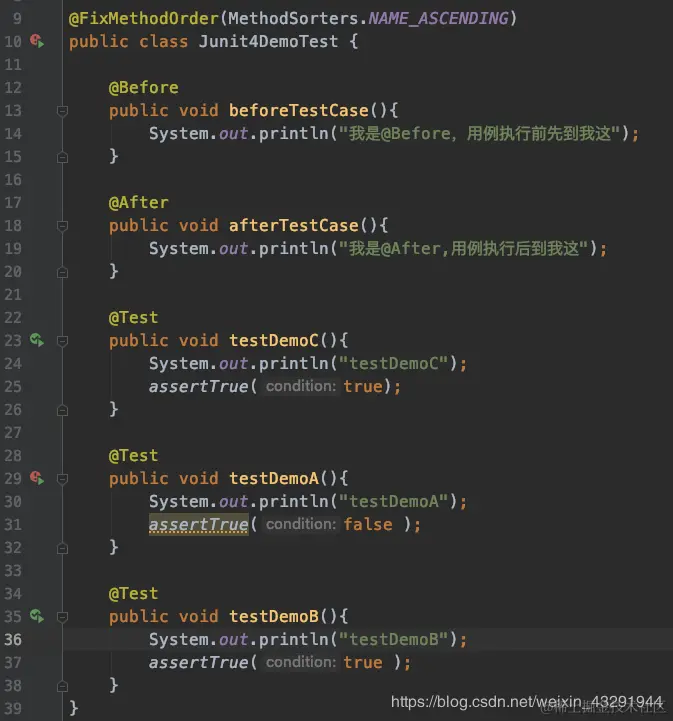
Task: Click the @Test annotation above testDemoB
Action: pyautogui.click(x=133, y=593)
